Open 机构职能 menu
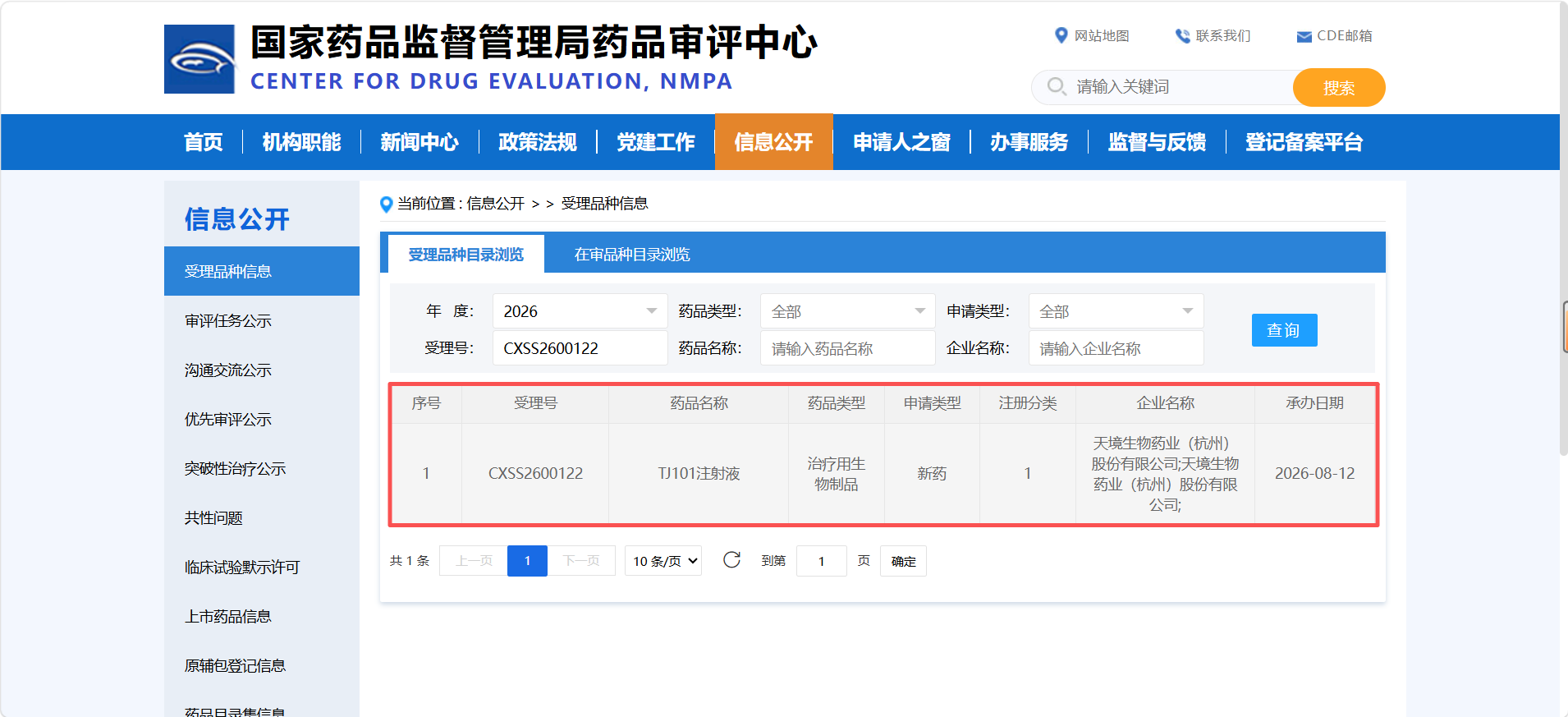The height and width of the screenshot is (717, 1568). 301,142
